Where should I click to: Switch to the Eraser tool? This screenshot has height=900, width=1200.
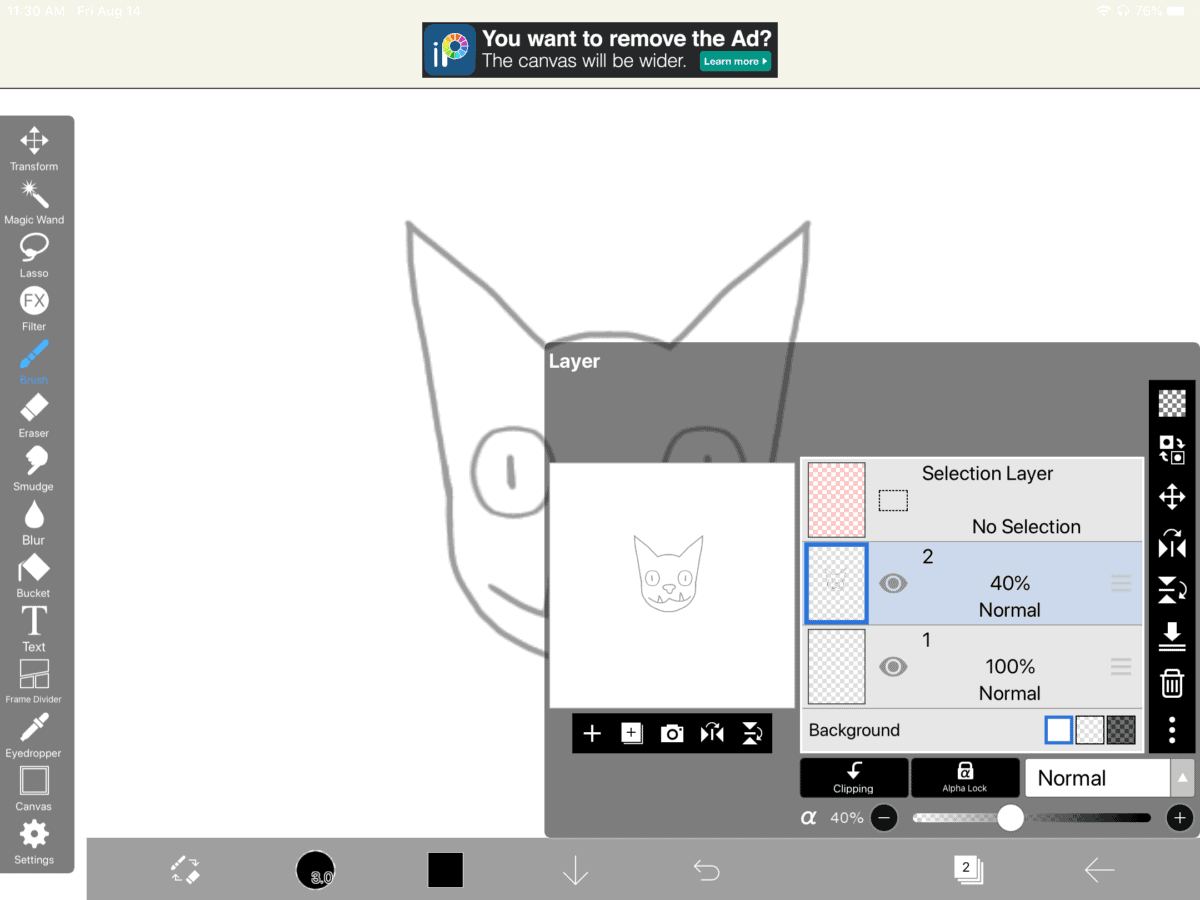[x=33, y=407]
